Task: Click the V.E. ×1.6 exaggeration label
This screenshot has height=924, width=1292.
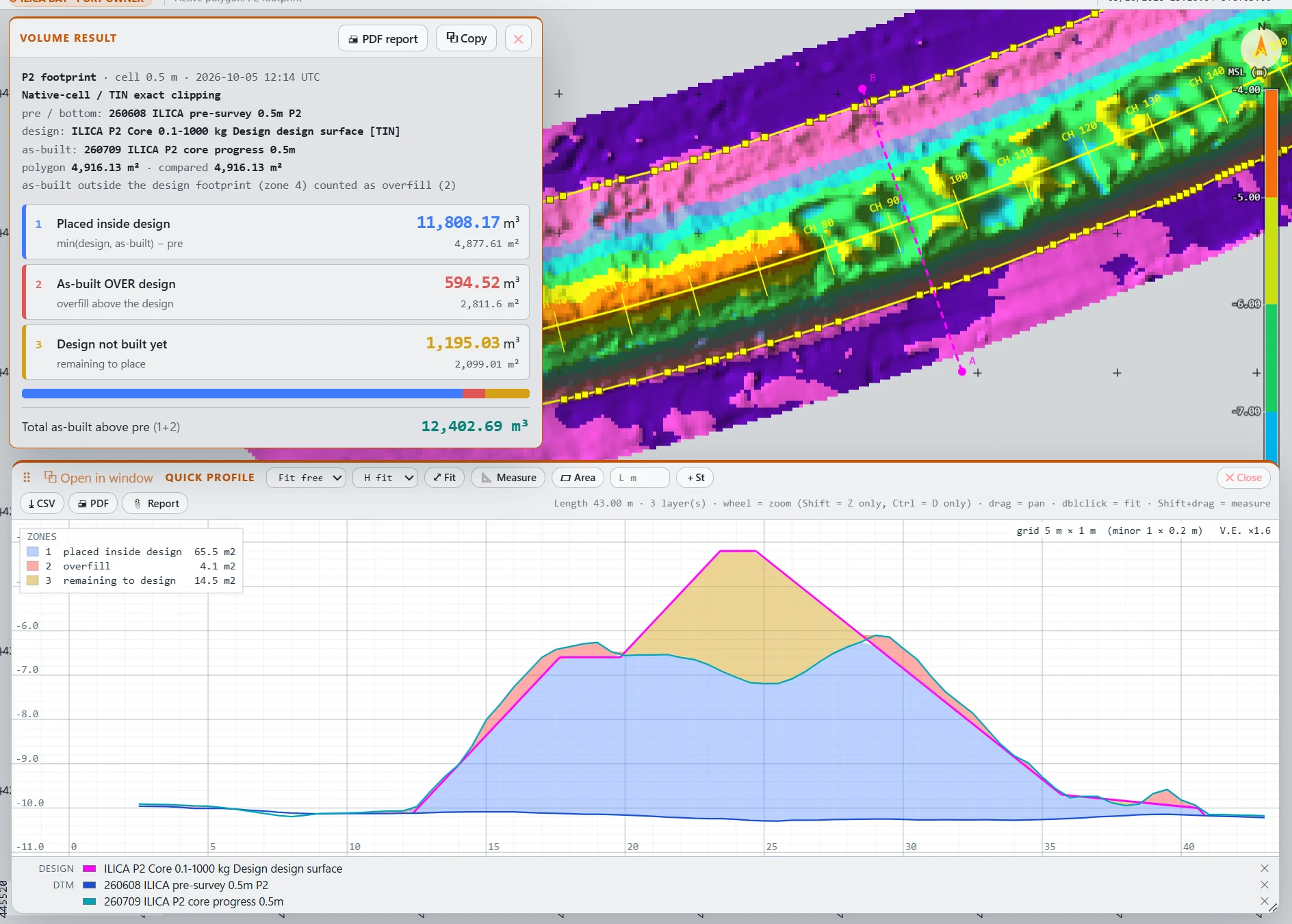Action: point(1245,530)
